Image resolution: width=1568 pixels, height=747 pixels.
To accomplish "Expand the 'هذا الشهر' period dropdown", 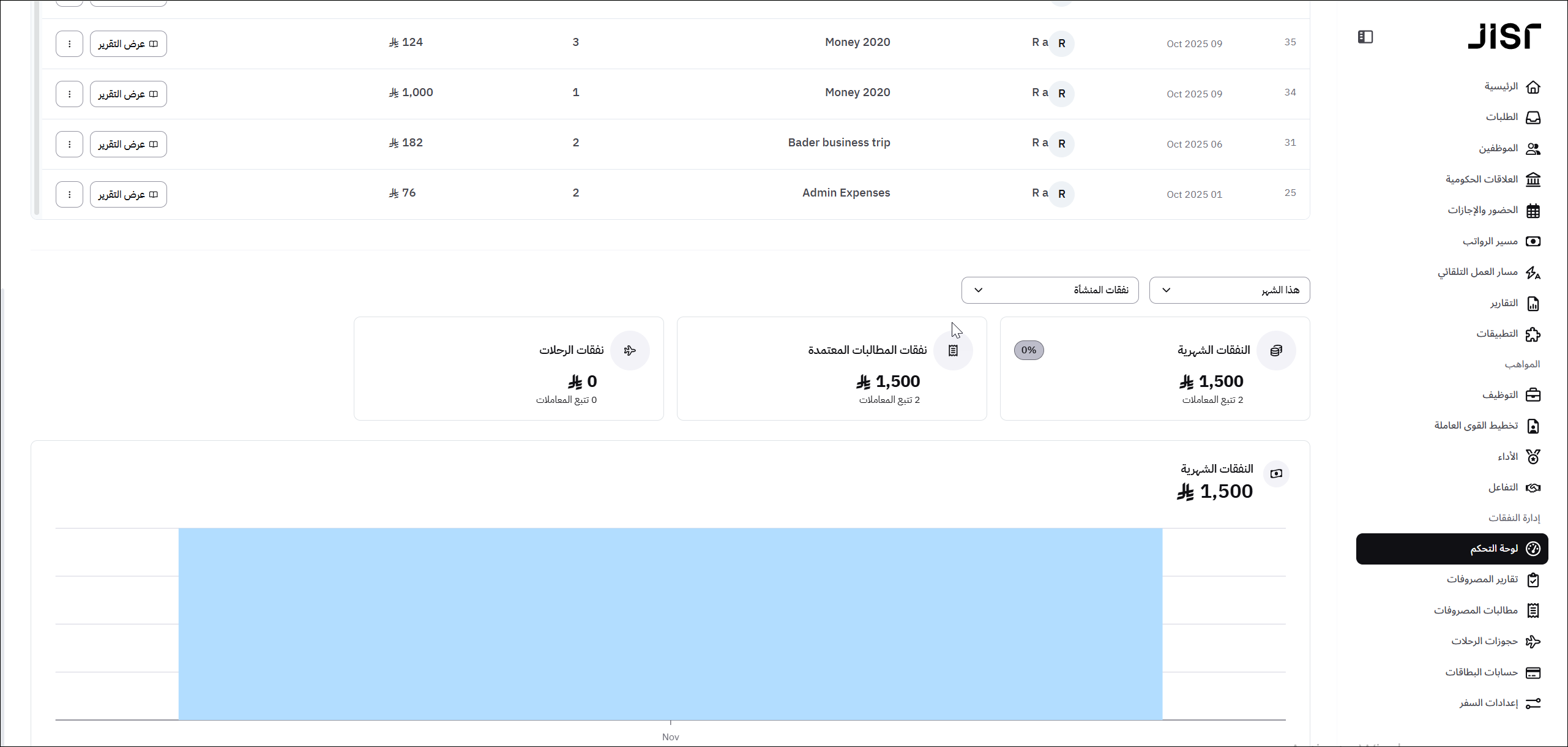I will (1229, 290).
